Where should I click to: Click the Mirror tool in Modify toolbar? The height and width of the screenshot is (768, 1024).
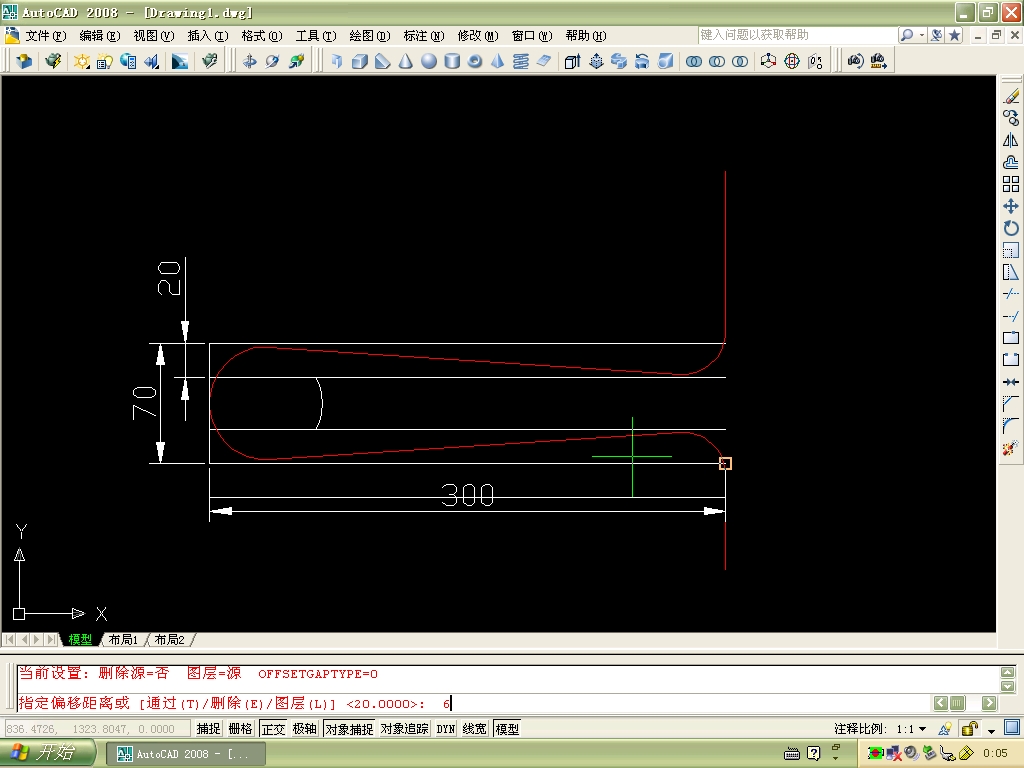1011,140
